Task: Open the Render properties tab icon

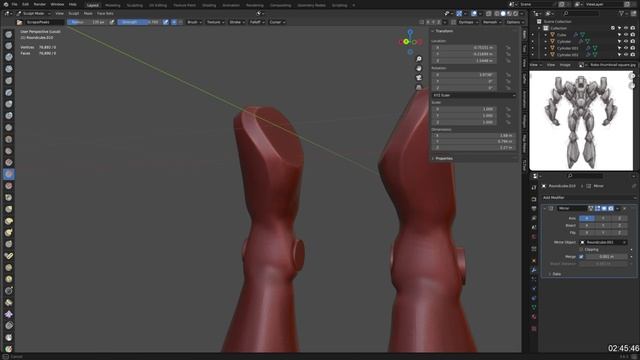Action: (x=533, y=199)
